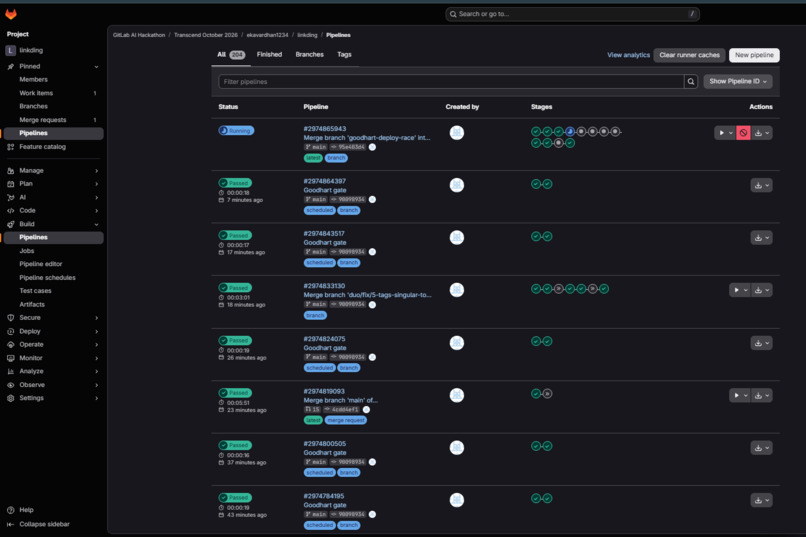Open creator avatar for pipeline #2974865943
The image size is (806, 537).
click(x=457, y=133)
